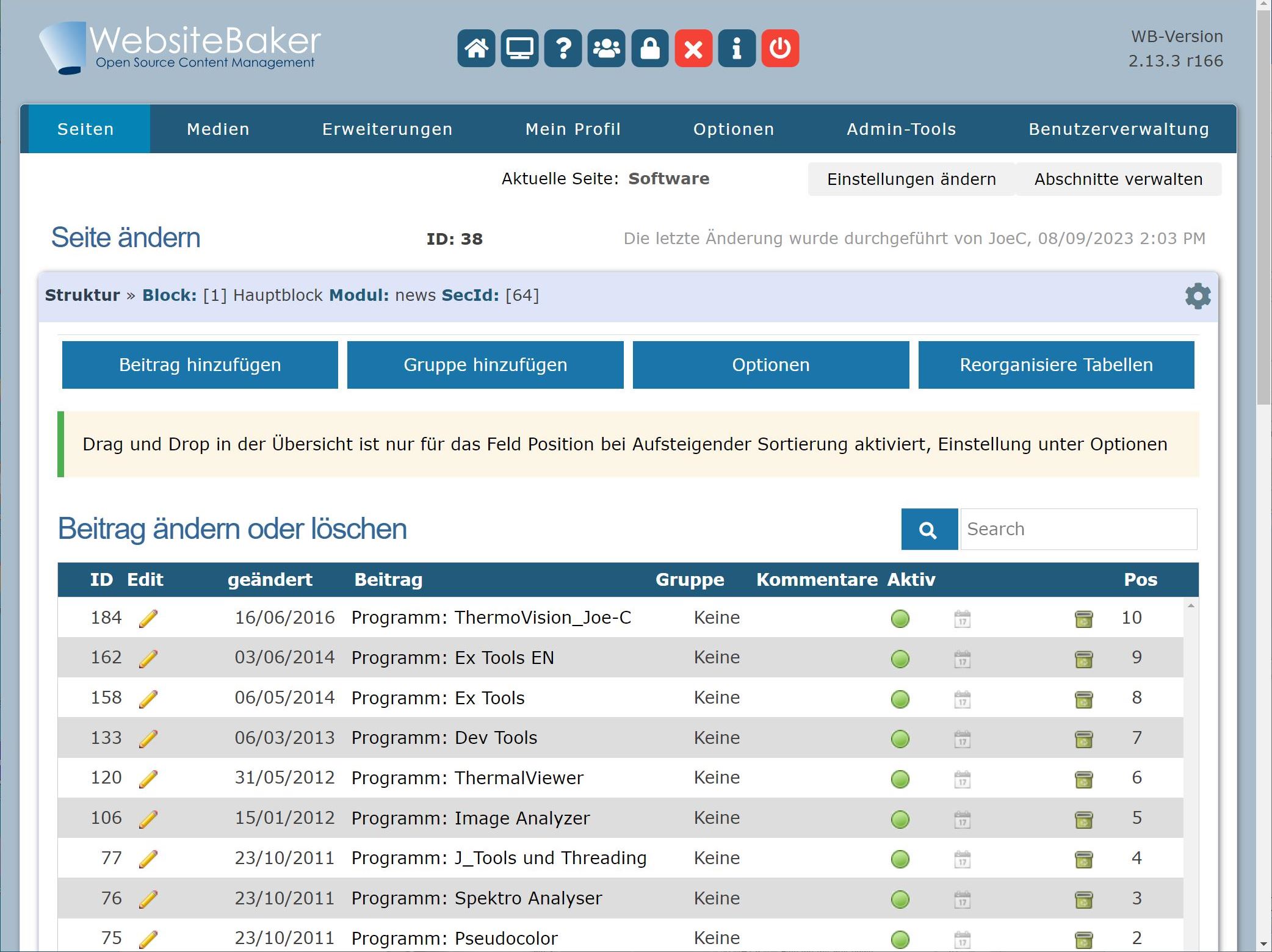Image resolution: width=1272 pixels, height=952 pixels.
Task: Click the padlock icon in toolbar
Action: (650, 48)
